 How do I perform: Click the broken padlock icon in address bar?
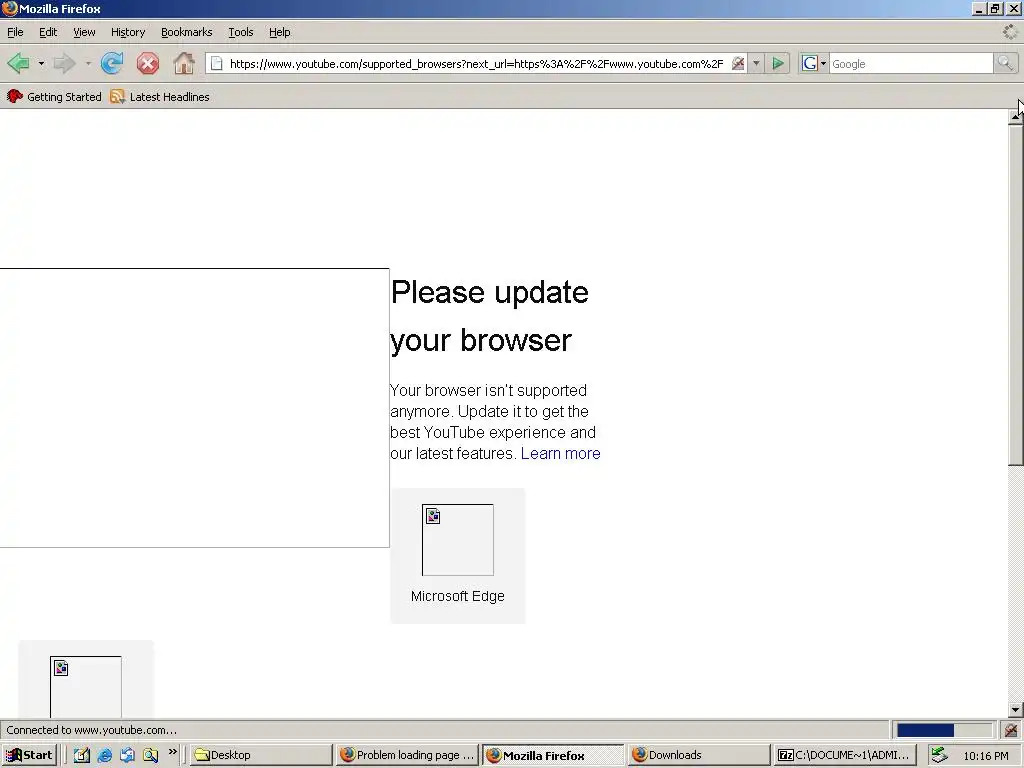[x=738, y=63]
